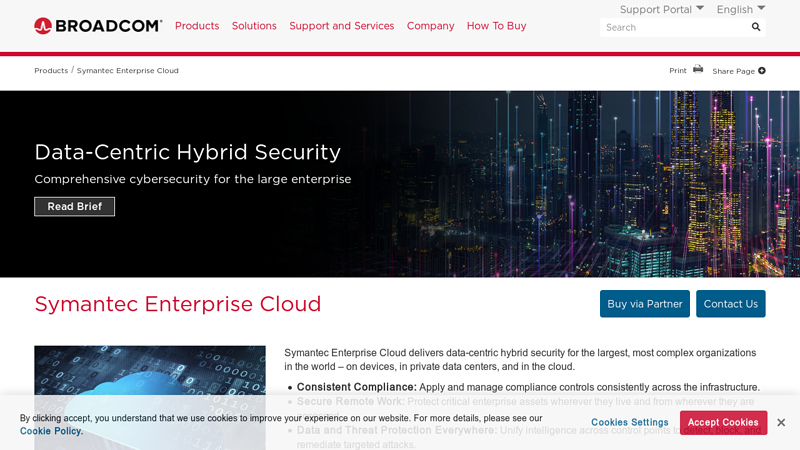
Task: Click the Symantec Enterprise Cloud heading
Action: coord(178,304)
